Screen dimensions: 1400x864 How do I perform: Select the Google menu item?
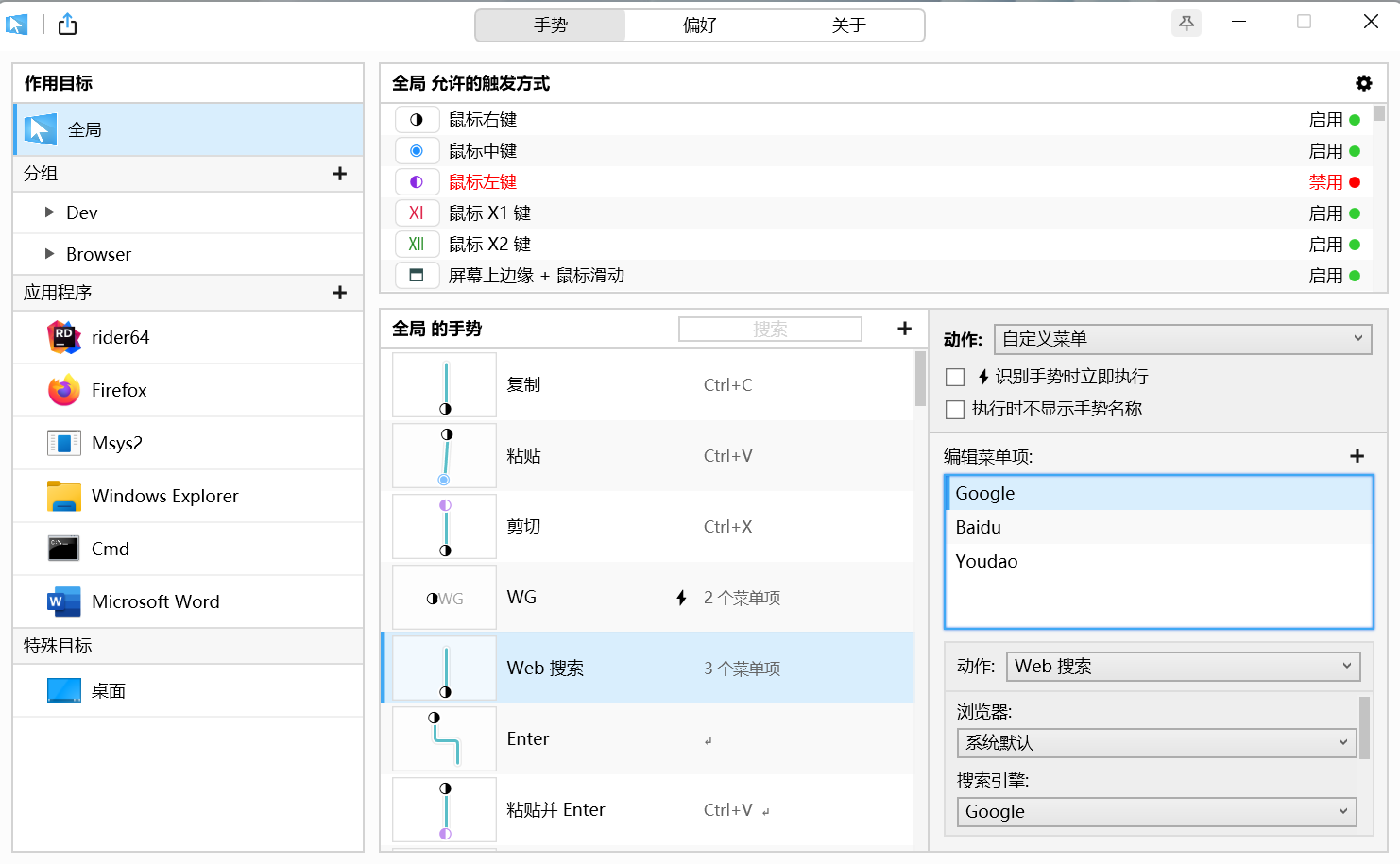click(x=1159, y=493)
